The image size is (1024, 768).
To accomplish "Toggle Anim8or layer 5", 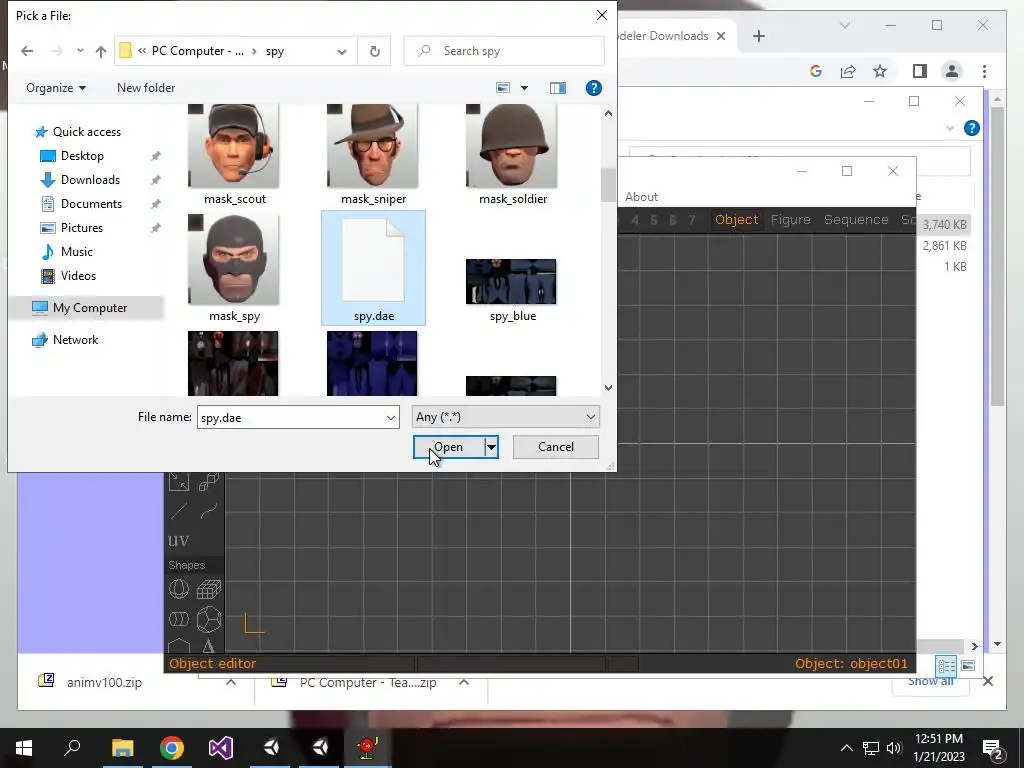I will coord(654,220).
